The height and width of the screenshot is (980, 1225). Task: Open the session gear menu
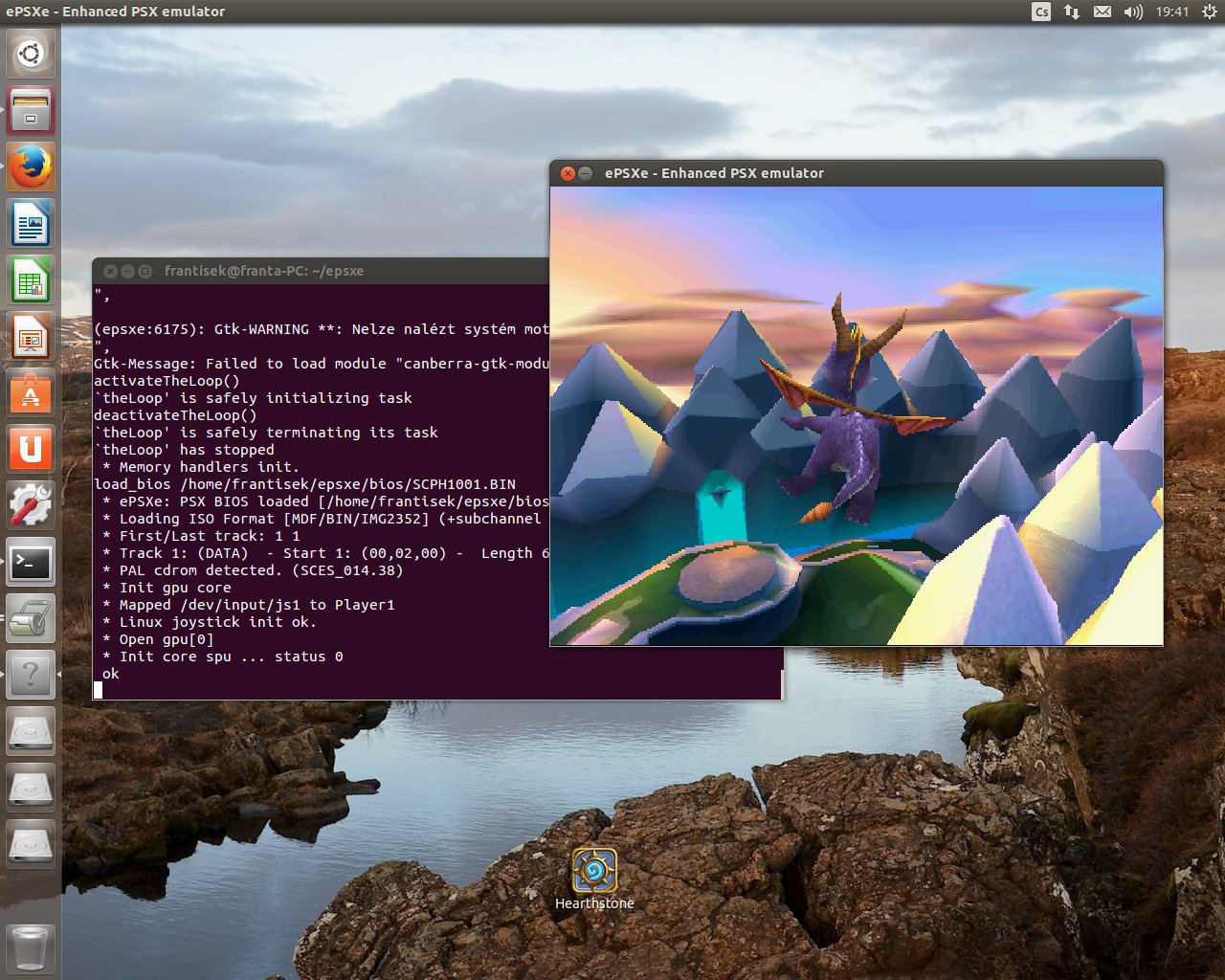(x=1208, y=11)
